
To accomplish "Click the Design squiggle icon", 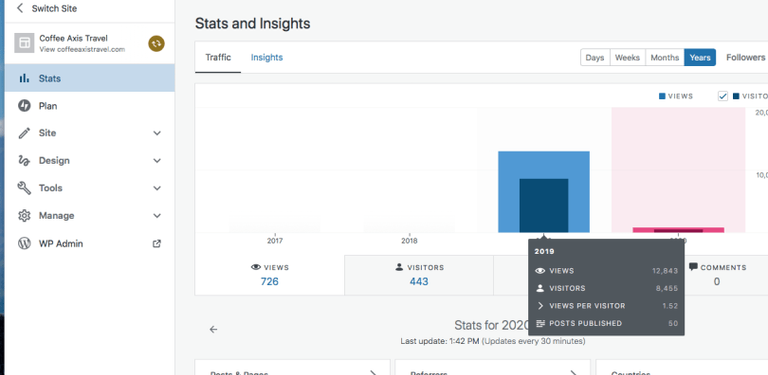I will point(24,161).
